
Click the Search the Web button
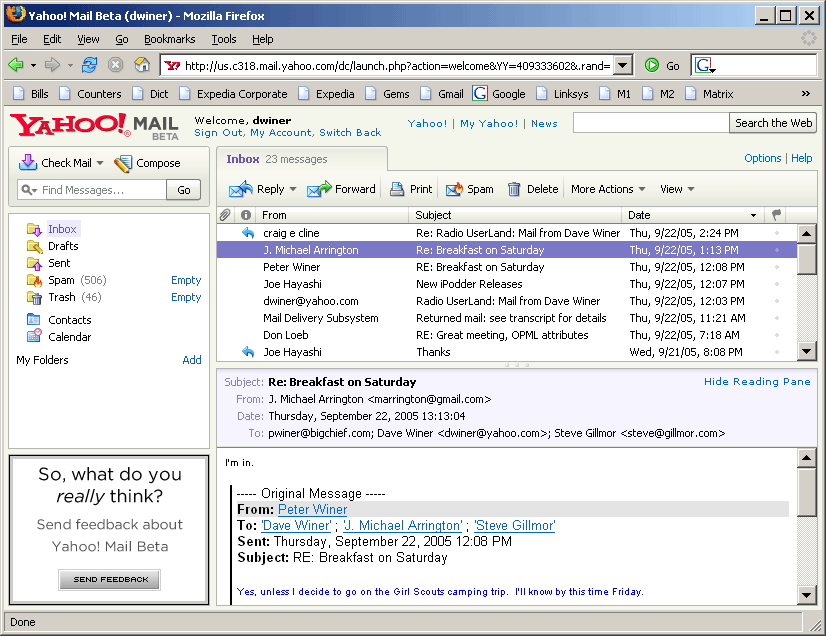pos(773,123)
